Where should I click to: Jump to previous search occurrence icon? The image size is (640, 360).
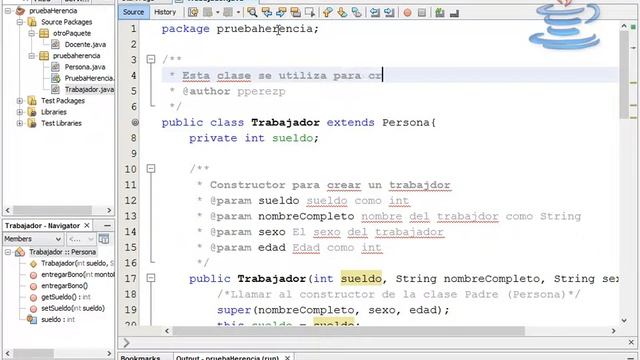click(x=267, y=12)
